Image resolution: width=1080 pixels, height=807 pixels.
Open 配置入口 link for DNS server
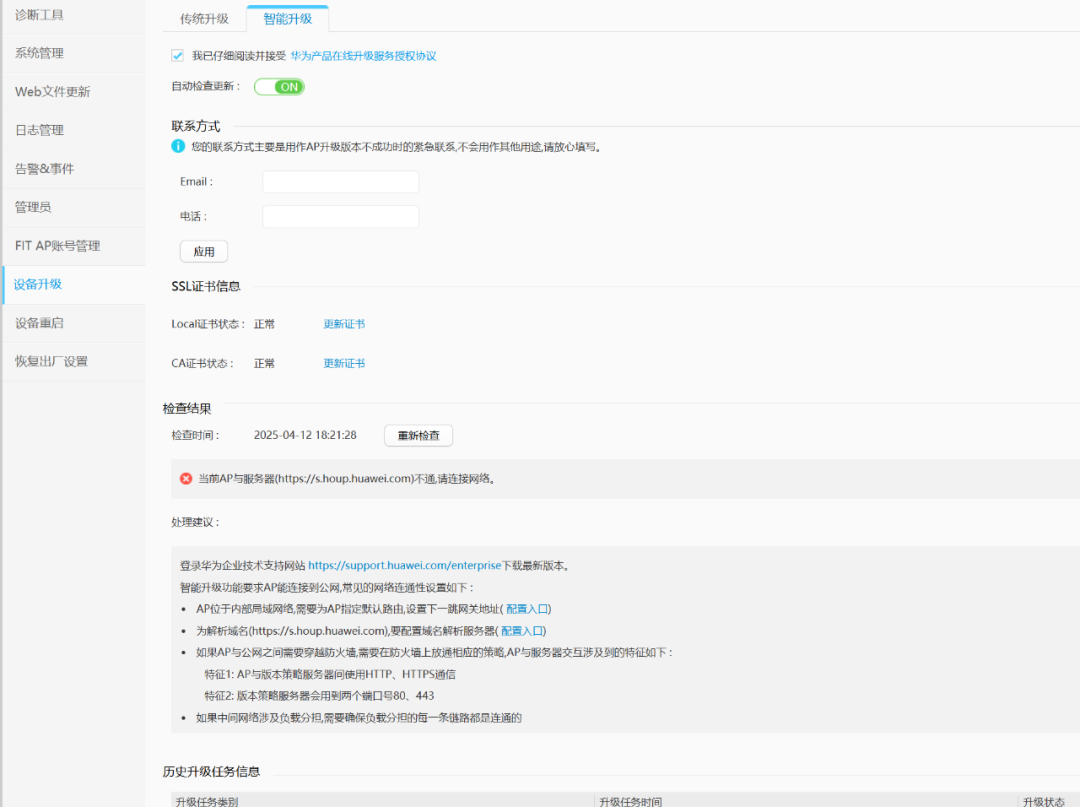[x=522, y=630]
